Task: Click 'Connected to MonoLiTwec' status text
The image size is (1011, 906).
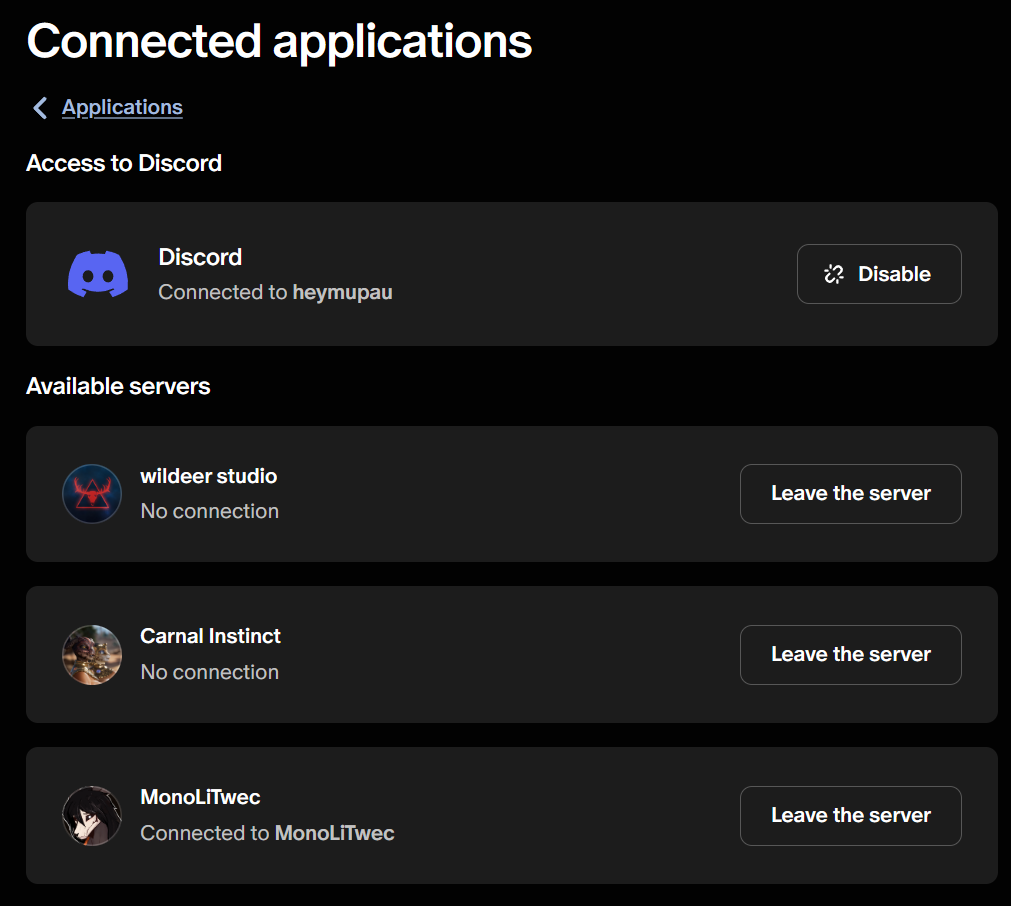Action: [267, 833]
